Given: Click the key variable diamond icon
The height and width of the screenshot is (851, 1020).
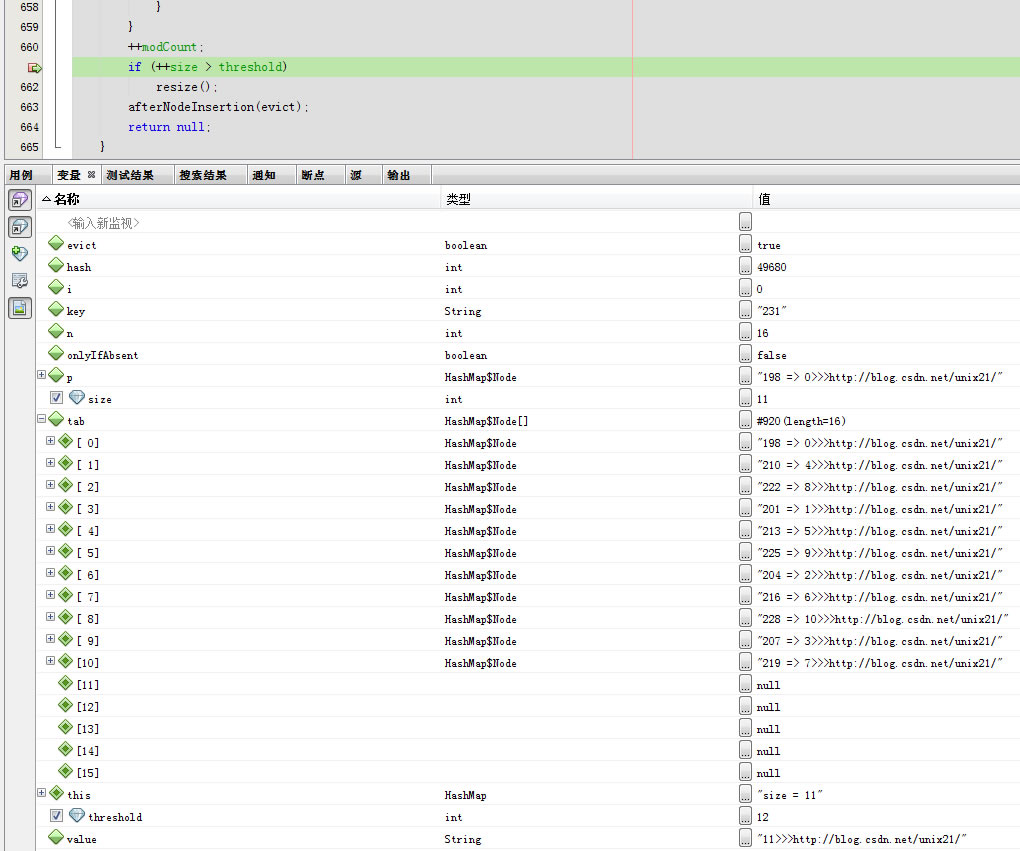Looking at the screenshot, I should 56,310.
